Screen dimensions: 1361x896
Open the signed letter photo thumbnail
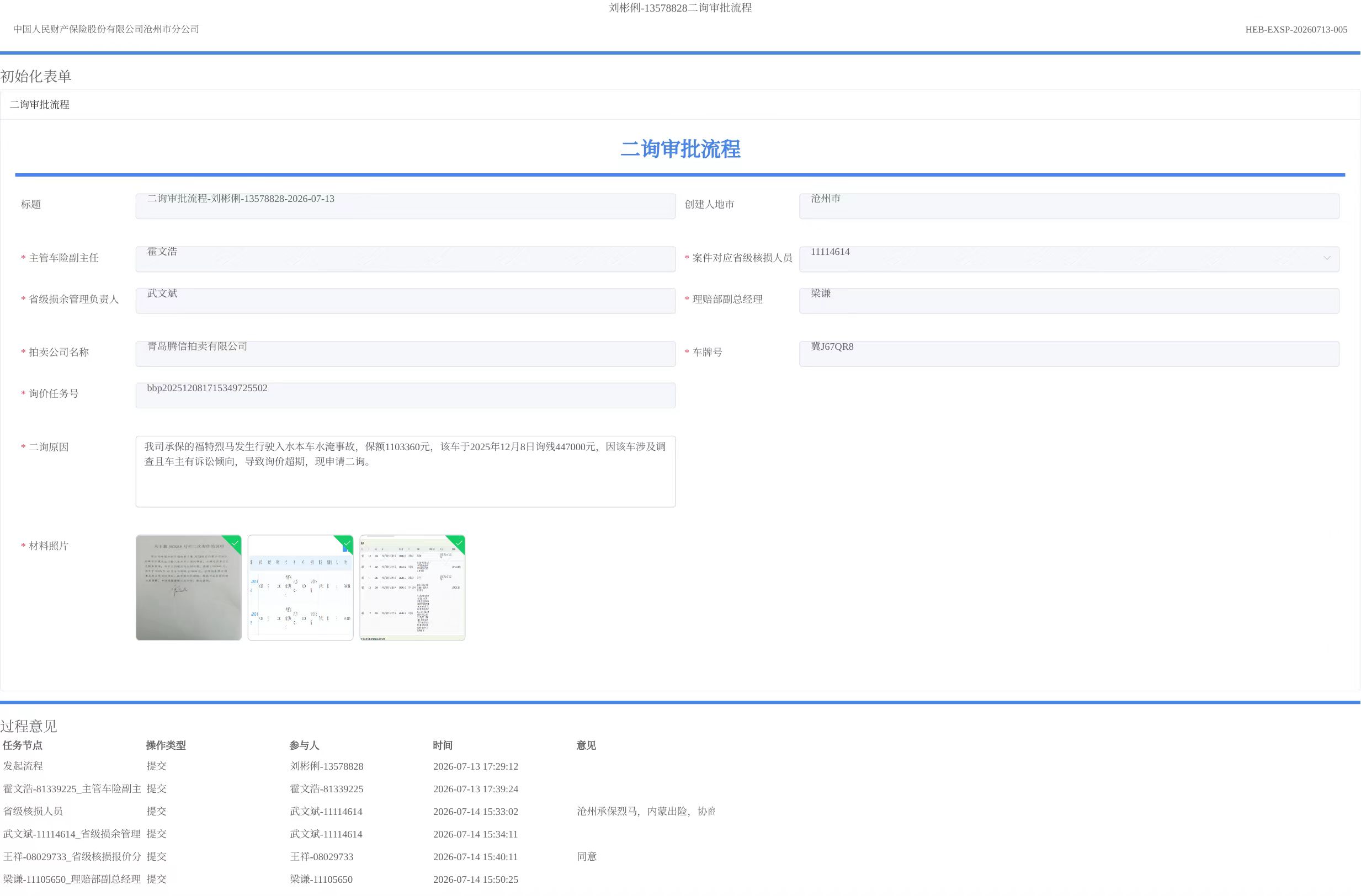tap(189, 588)
